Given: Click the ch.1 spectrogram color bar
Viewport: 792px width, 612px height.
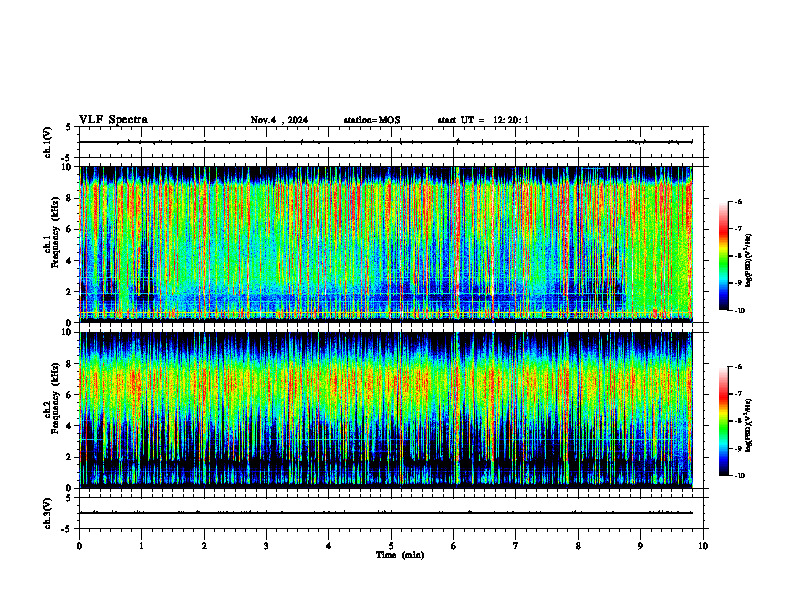Looking at the screenshot, I should 724,256.
